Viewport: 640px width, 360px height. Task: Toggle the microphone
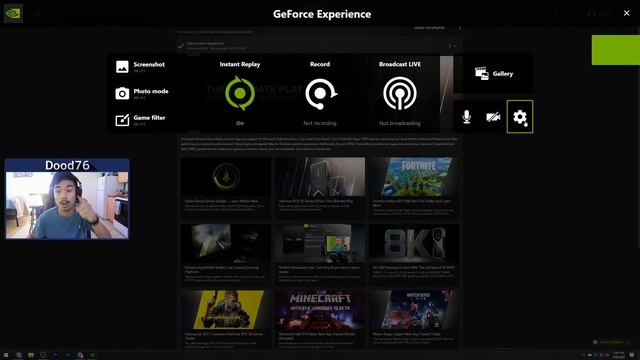pyautogui.click(x=467, y=117)
